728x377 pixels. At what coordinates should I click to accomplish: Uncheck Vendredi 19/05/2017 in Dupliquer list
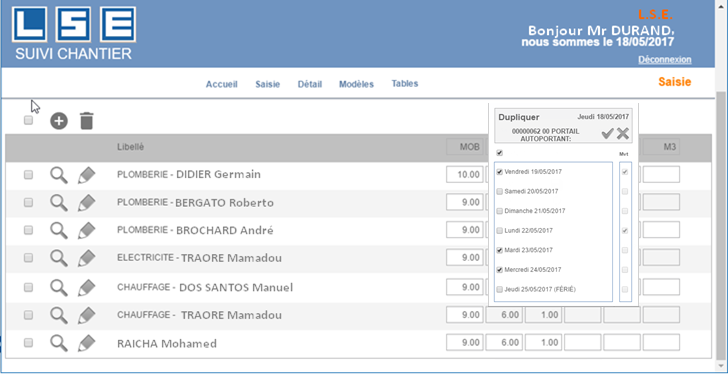pos(500,172)
